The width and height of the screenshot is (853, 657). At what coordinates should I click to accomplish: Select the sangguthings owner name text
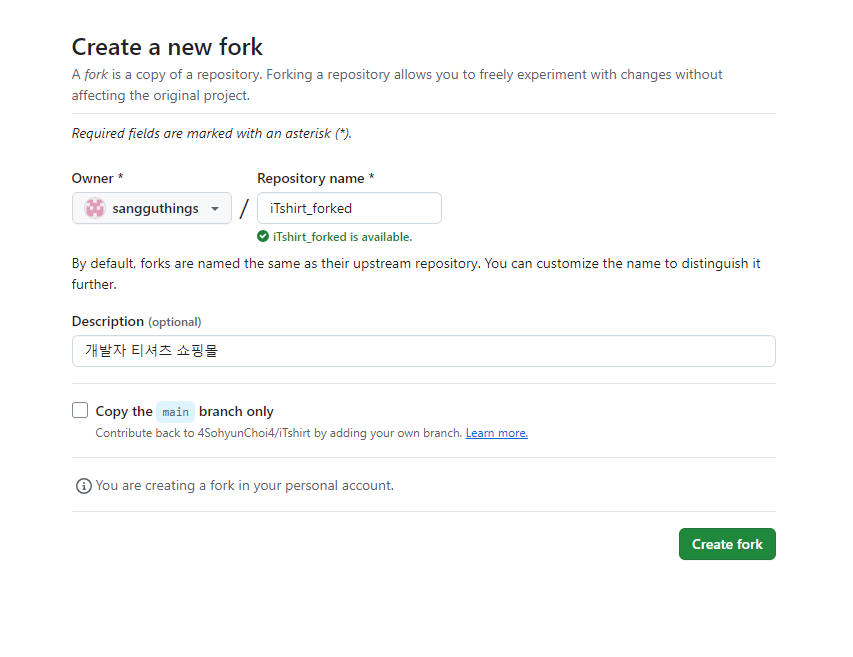(156, 208)
